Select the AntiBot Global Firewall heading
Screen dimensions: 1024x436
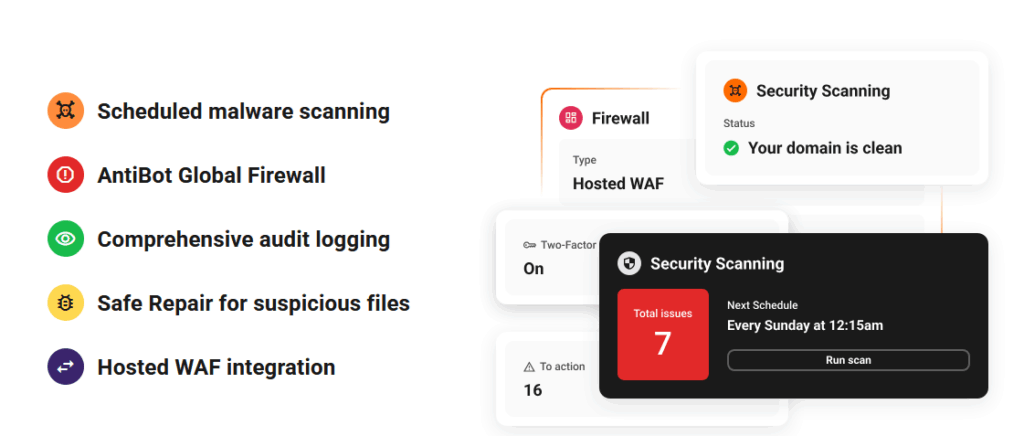pyautogui.click(x=212, y=175)
